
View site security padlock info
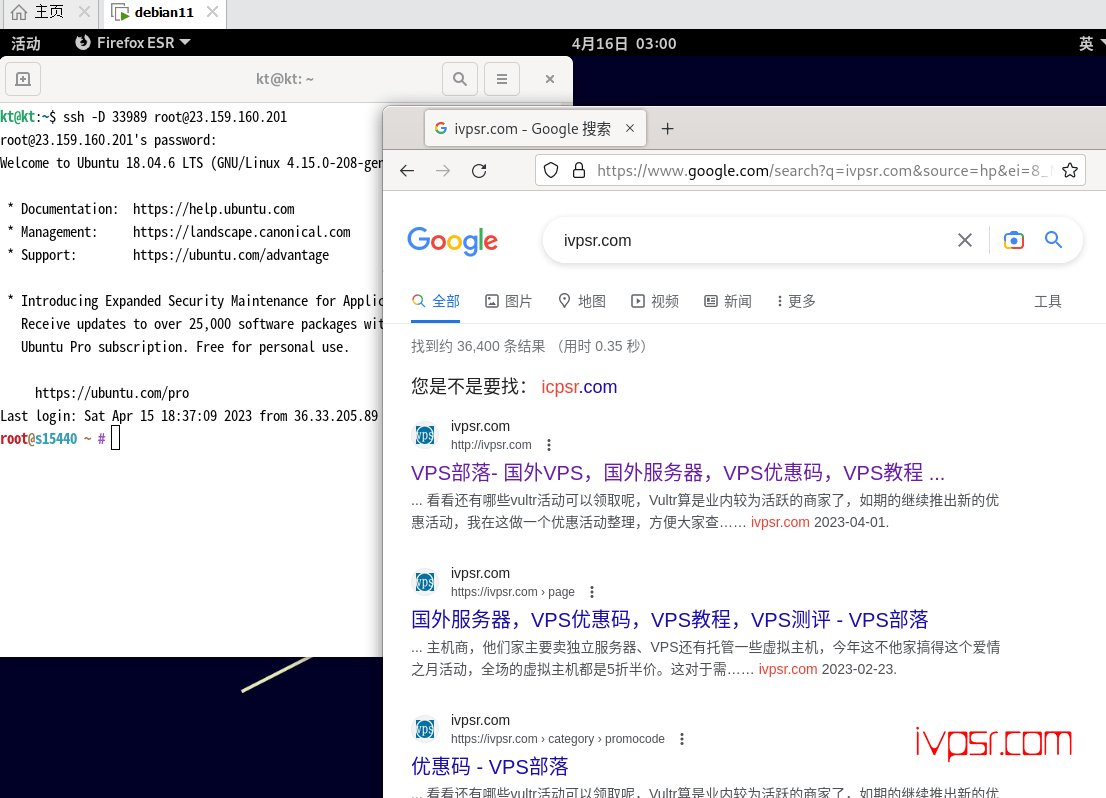tap(579, 171)
